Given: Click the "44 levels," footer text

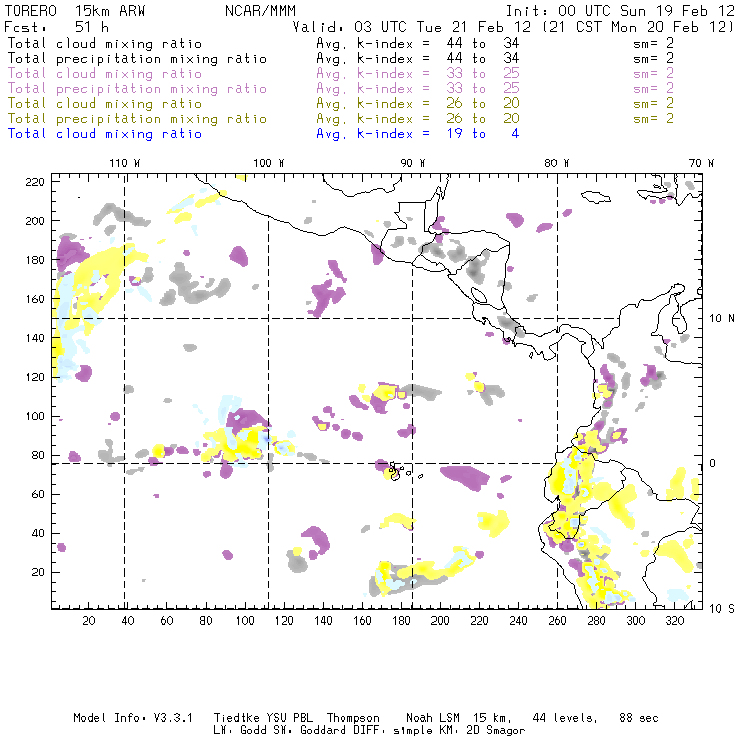Looking at the screenshot, I should click(565, 719).
